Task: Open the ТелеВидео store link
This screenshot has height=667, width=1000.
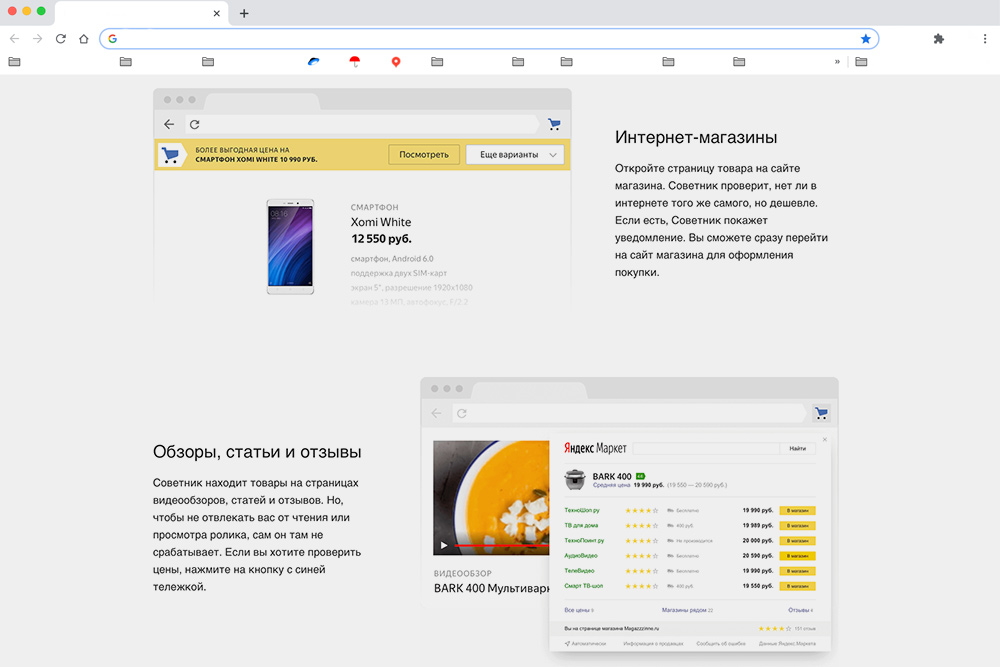Action: [x=579, y=571]
